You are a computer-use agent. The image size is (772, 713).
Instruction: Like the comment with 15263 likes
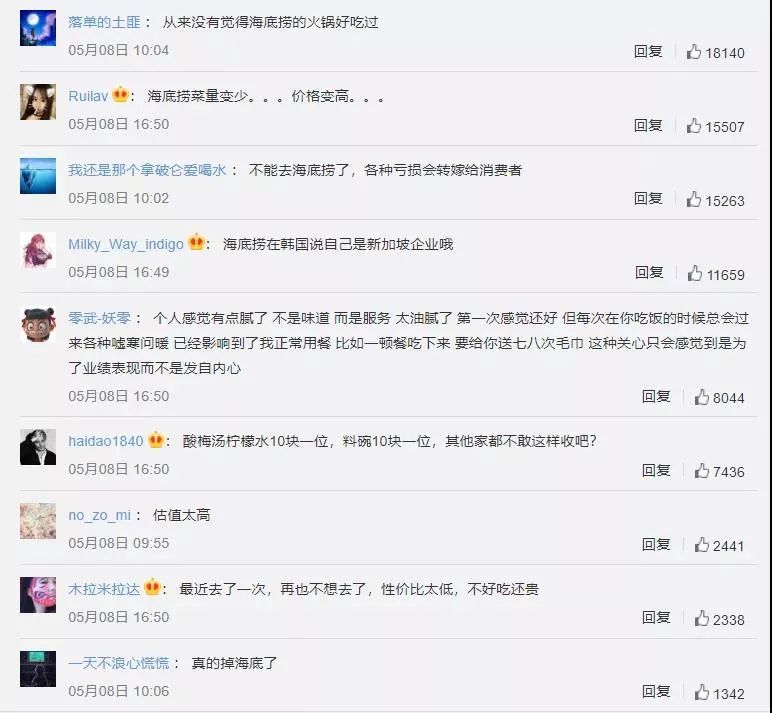pos(694,199)
